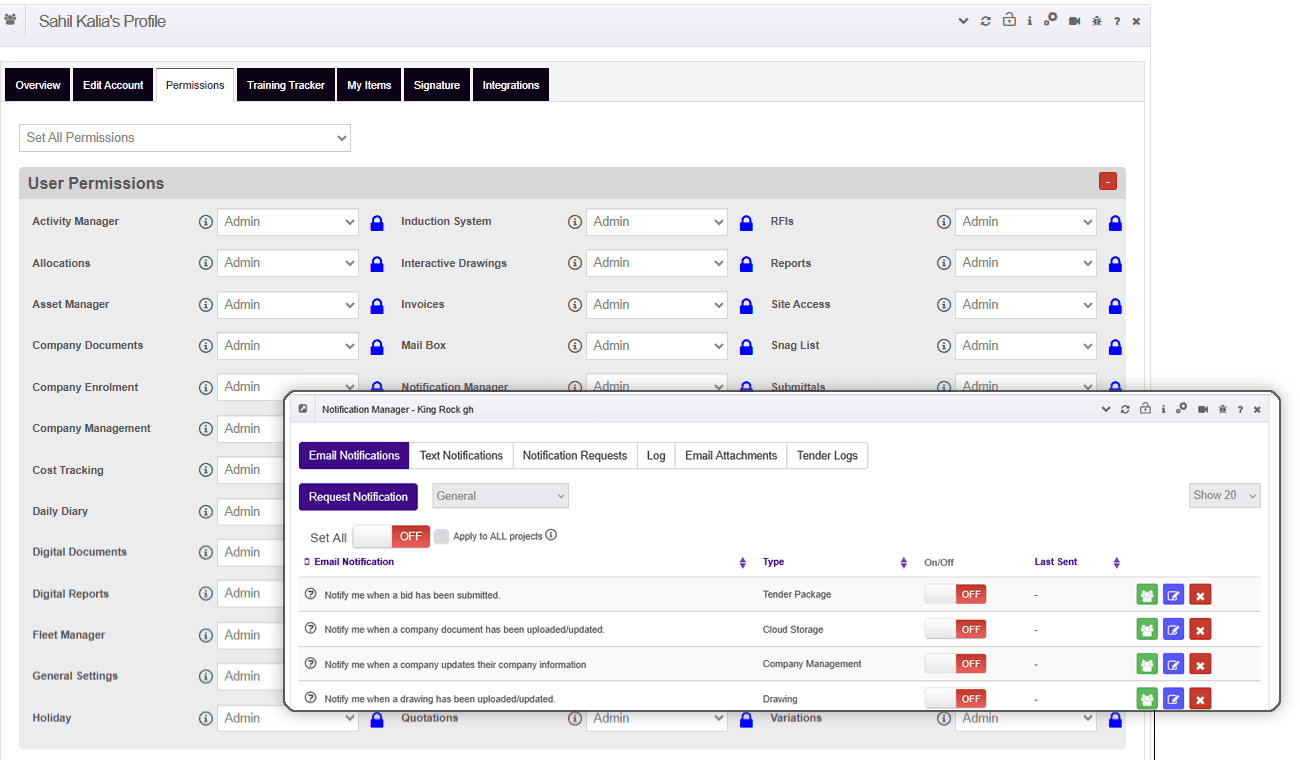Click the blue lock beside Activity Manager

[377, 223]
